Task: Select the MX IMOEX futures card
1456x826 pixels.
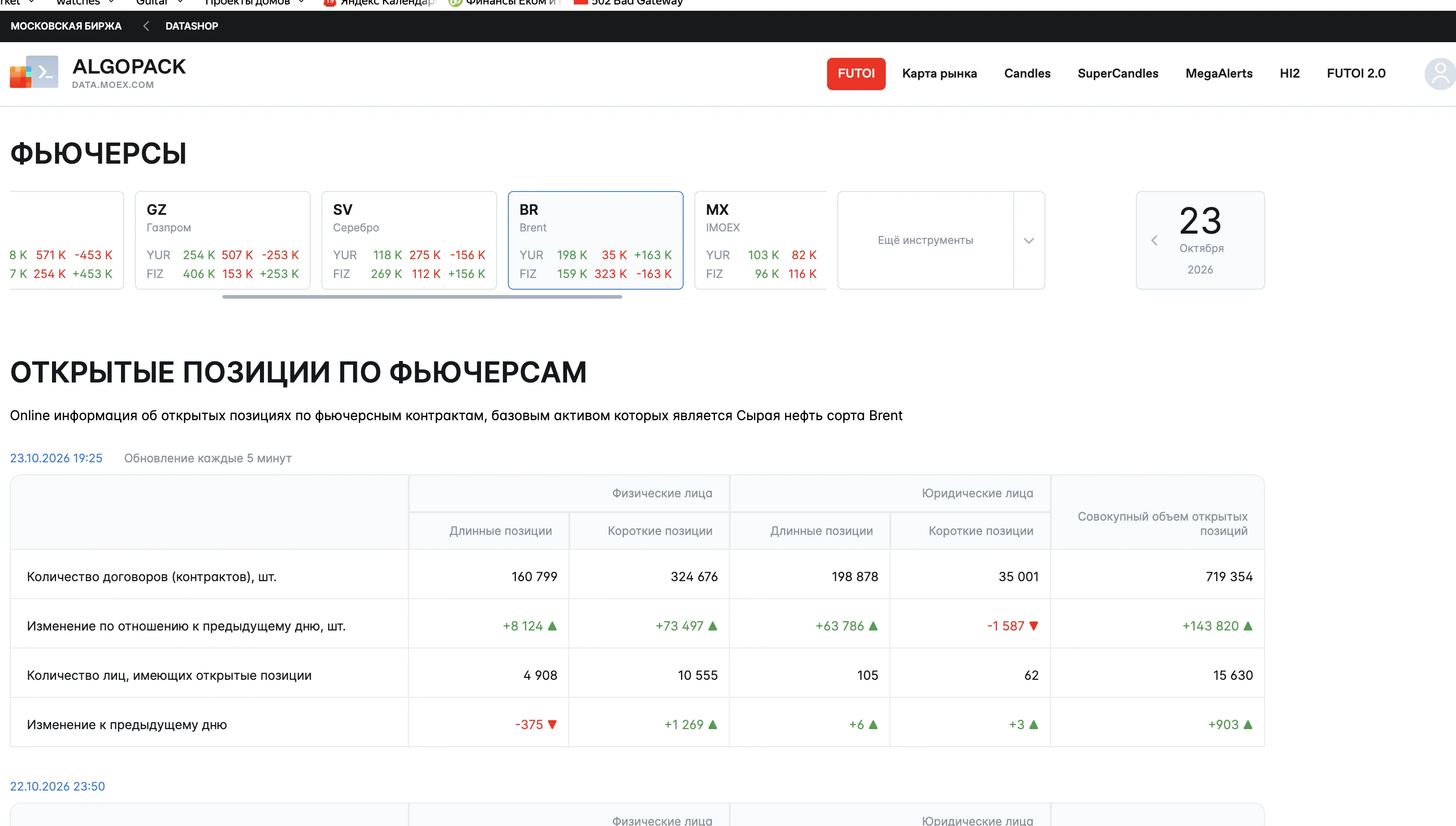Action: 760,240
